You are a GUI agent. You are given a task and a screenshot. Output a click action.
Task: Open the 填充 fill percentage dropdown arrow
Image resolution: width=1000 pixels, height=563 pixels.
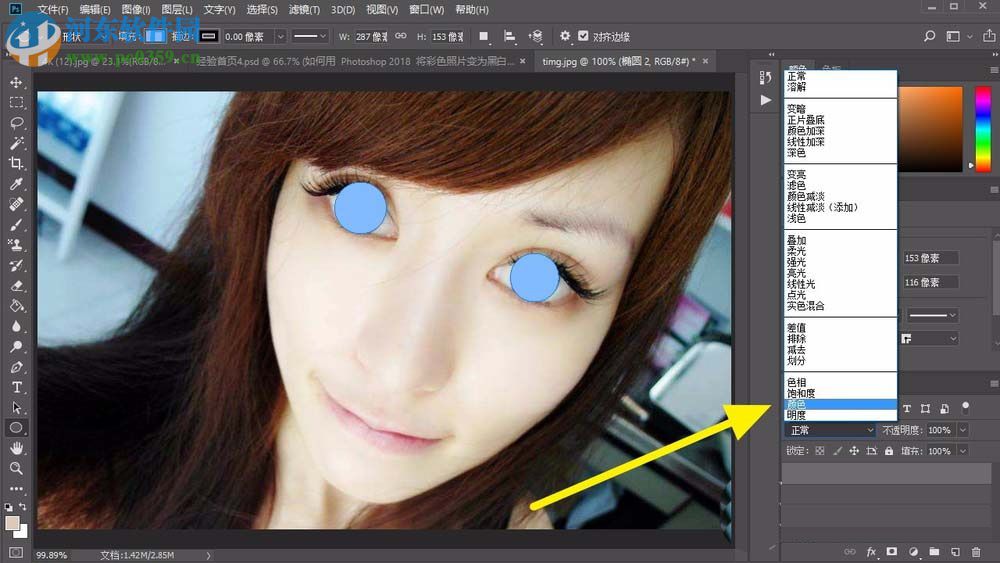963,451
